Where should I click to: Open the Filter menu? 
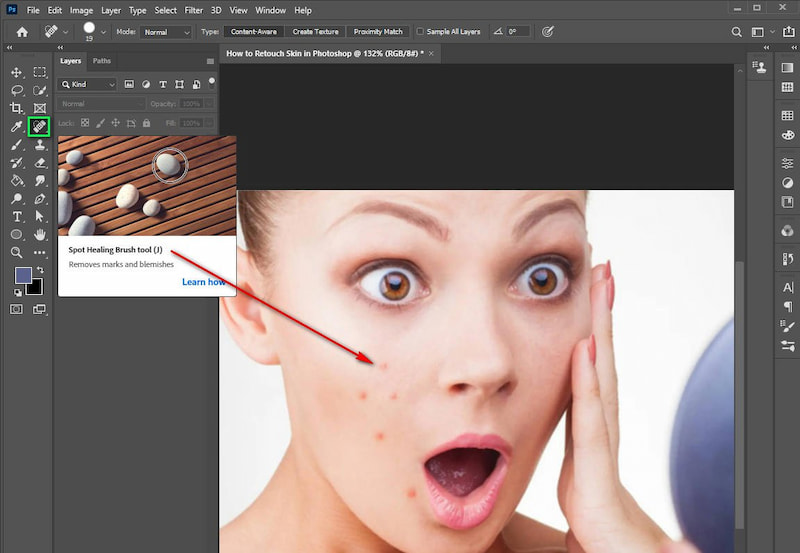193,10
